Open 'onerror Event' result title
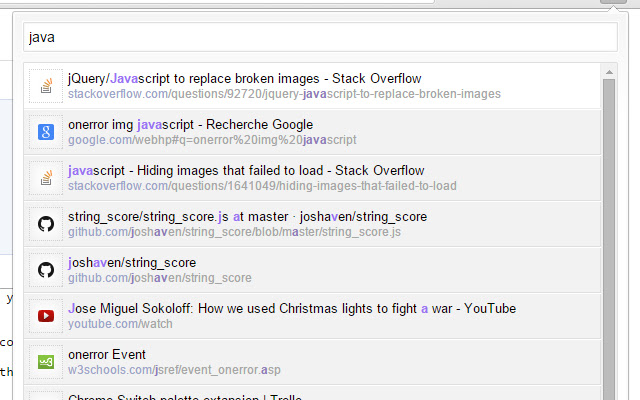This screenshot has height=400, width=640. 107,355
